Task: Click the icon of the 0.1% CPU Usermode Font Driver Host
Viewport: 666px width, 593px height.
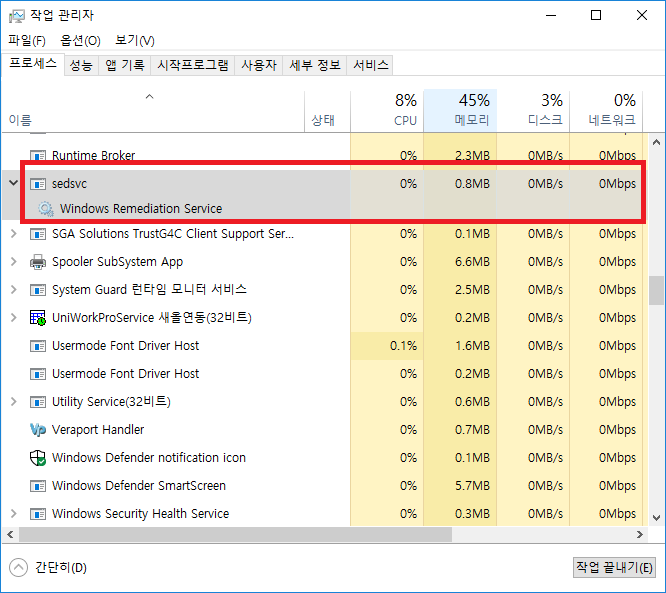Action: [38, 346]
